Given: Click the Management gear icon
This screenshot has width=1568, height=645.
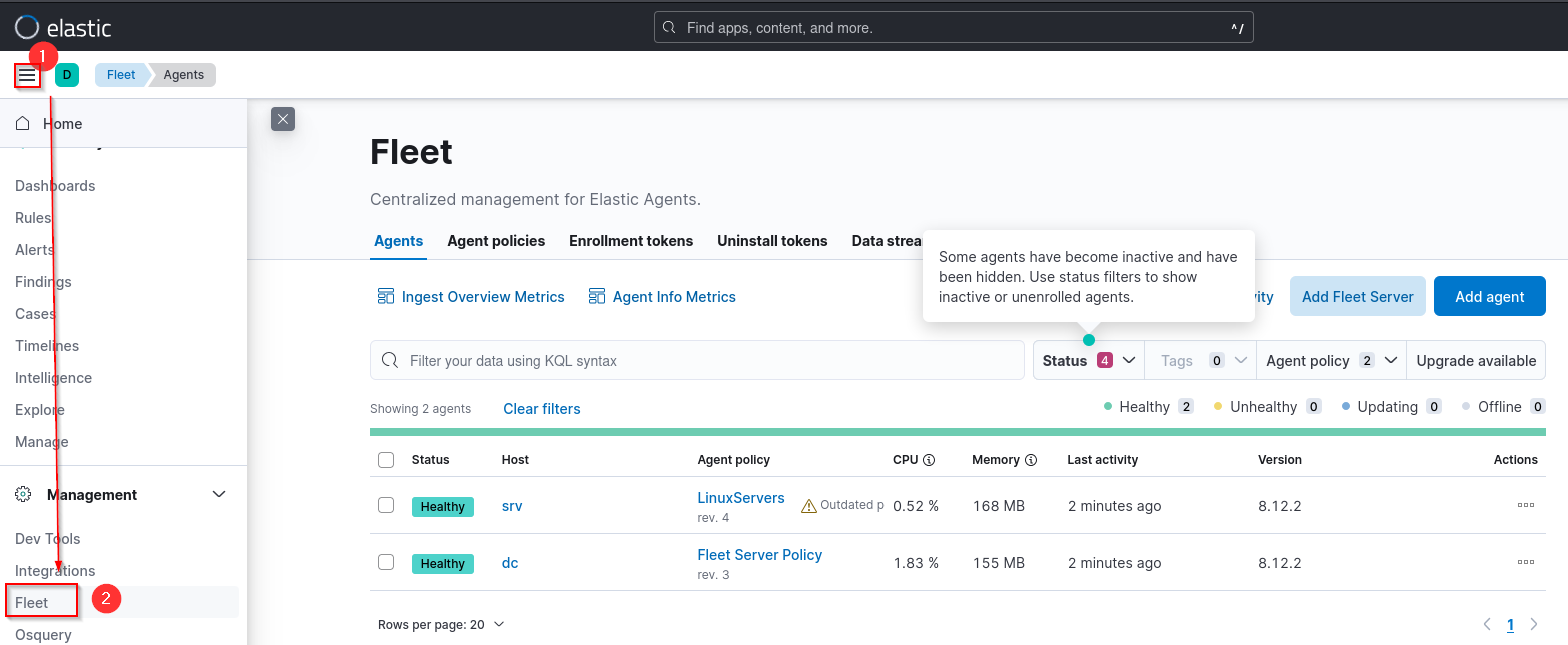Looking at the screenshot, I should pos(23,495).
